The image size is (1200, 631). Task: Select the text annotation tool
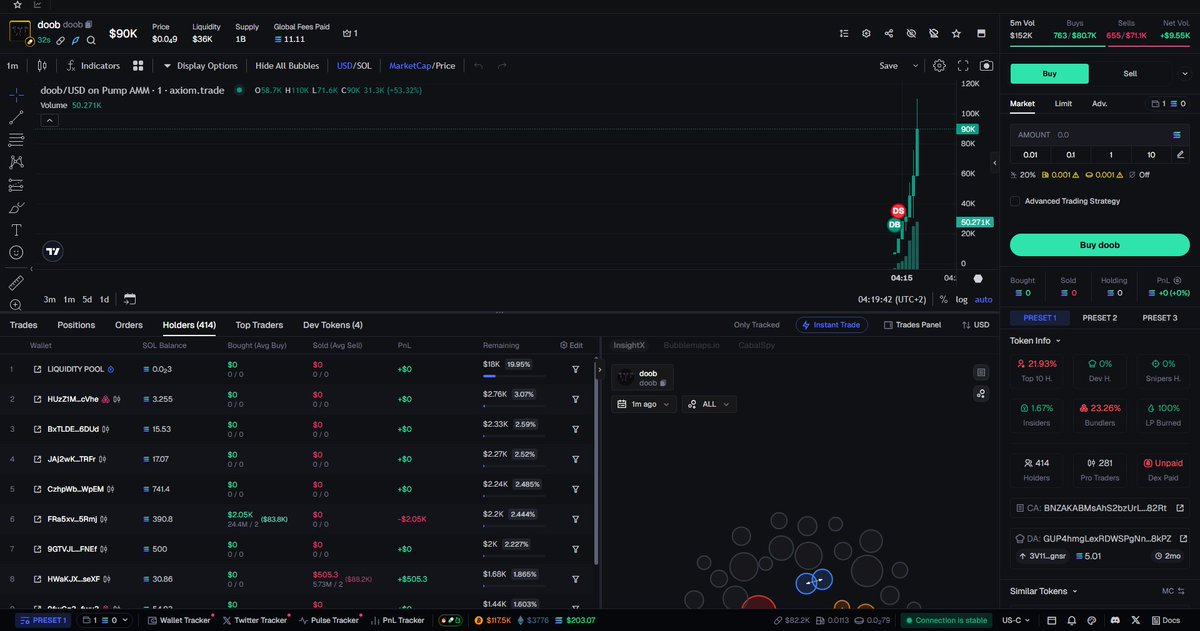coord(16,230)
